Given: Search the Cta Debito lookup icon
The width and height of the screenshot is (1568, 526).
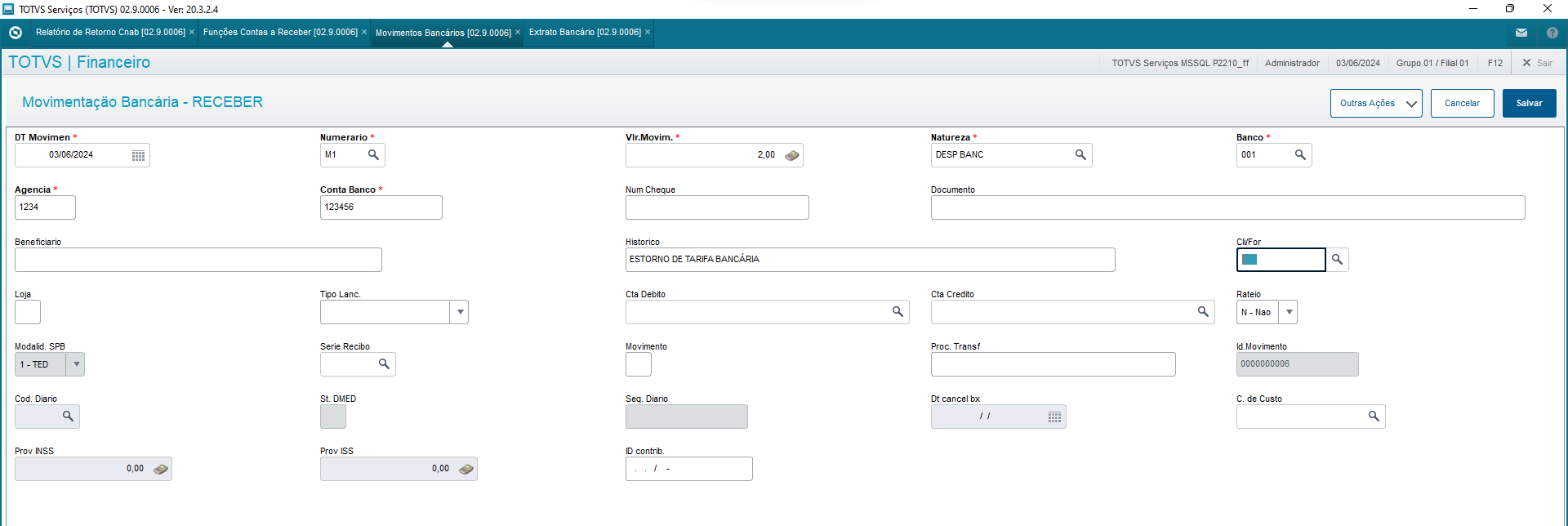Looking at the screenshot, I should [898, 311].
